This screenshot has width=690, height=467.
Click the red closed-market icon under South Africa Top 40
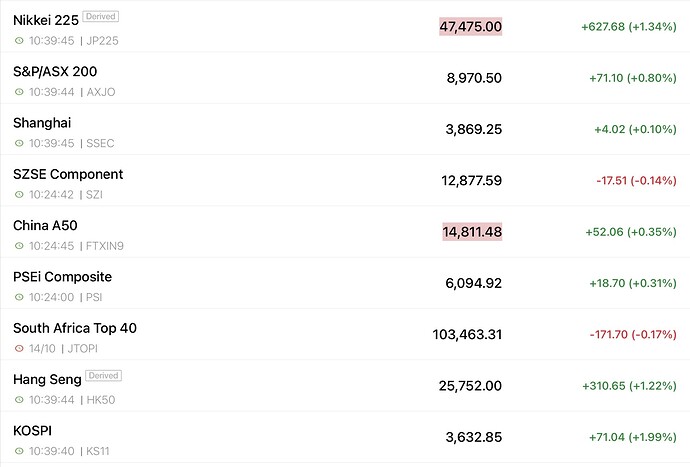coord(19,348)
